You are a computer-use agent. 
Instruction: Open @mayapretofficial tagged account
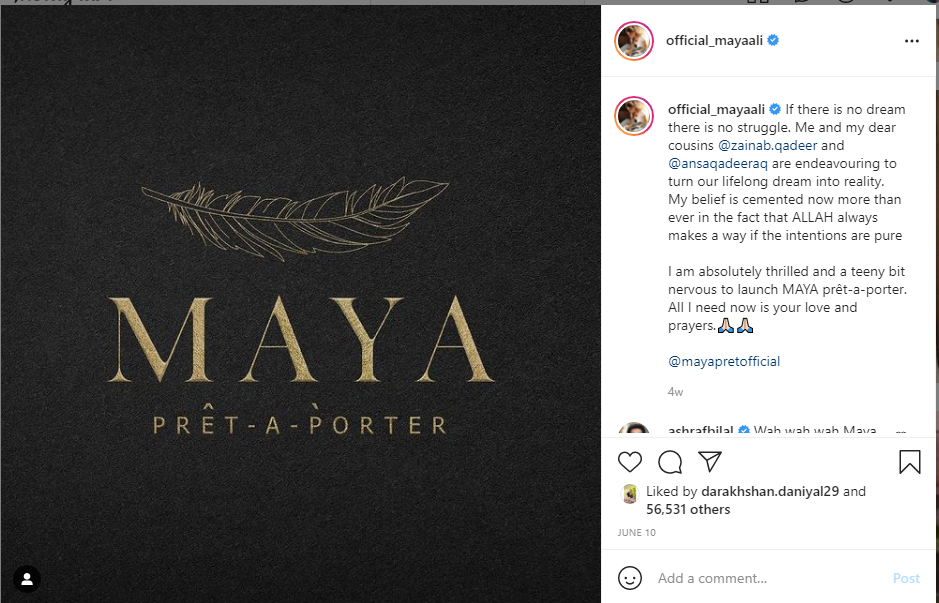click(x=724, y=362)
